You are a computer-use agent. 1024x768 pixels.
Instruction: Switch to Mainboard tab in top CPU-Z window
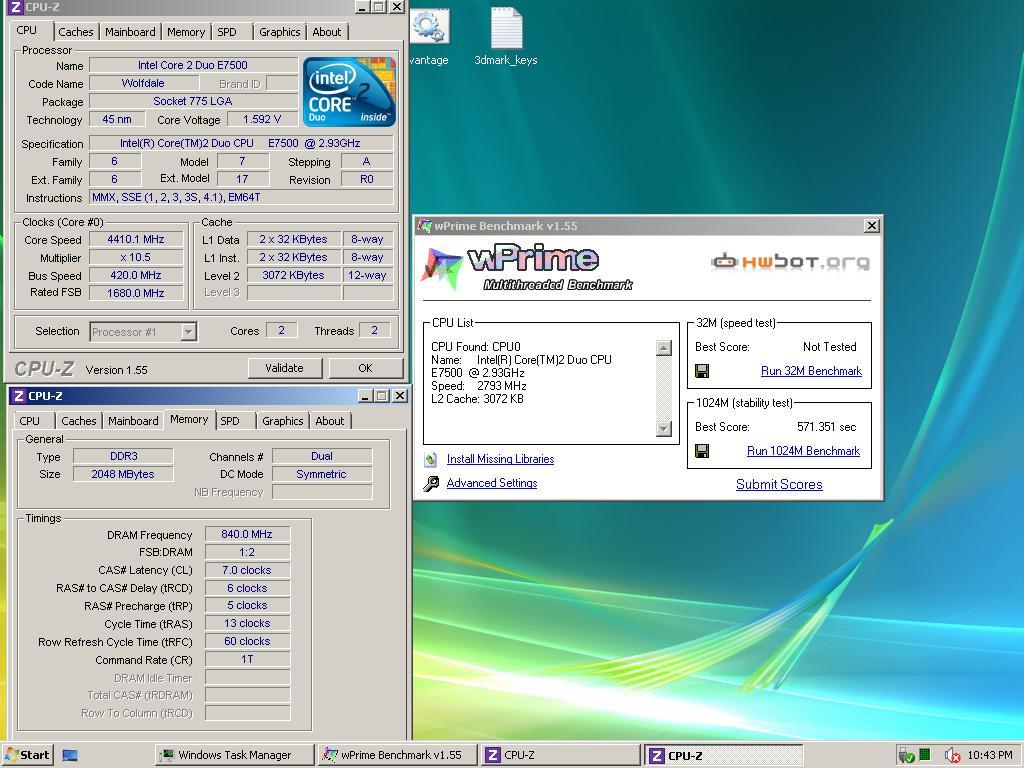point(130,32)
